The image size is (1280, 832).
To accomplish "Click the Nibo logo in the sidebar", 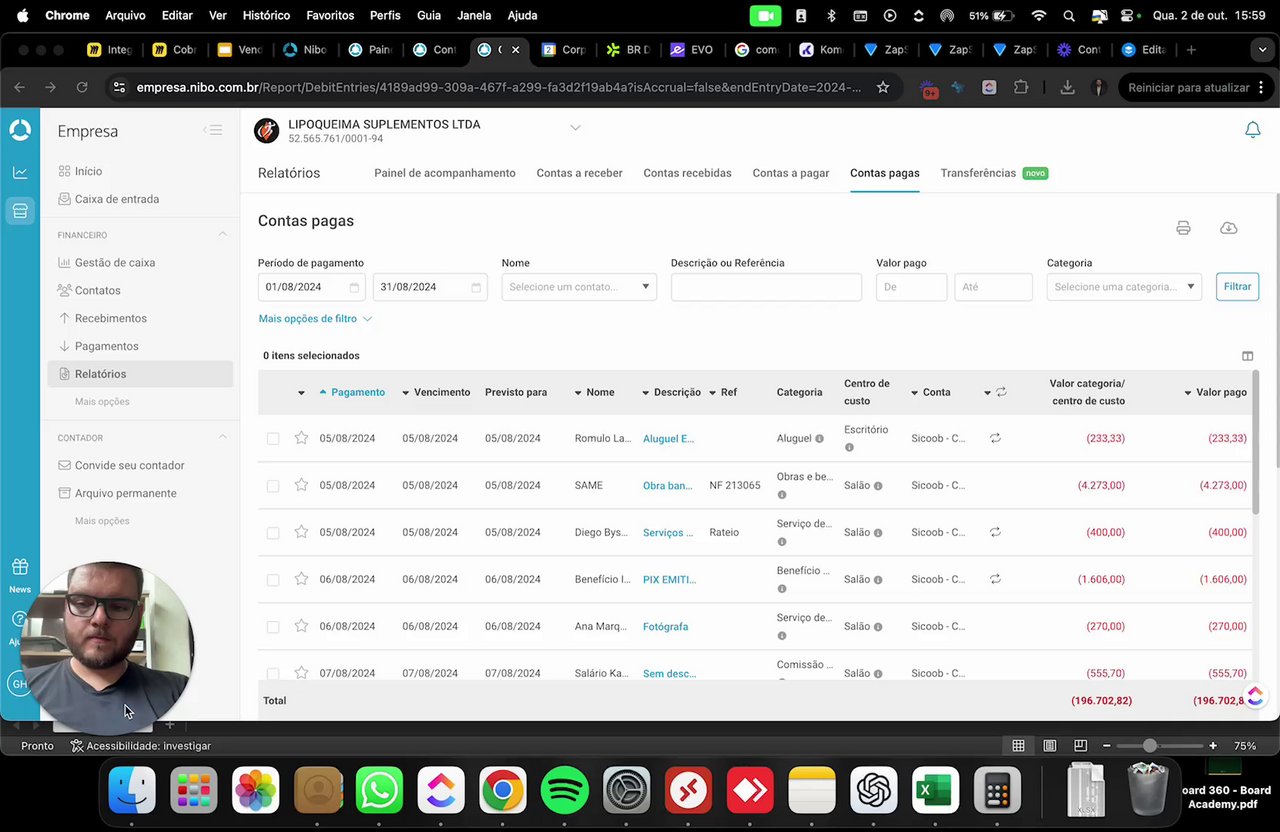I will [20, 130].
